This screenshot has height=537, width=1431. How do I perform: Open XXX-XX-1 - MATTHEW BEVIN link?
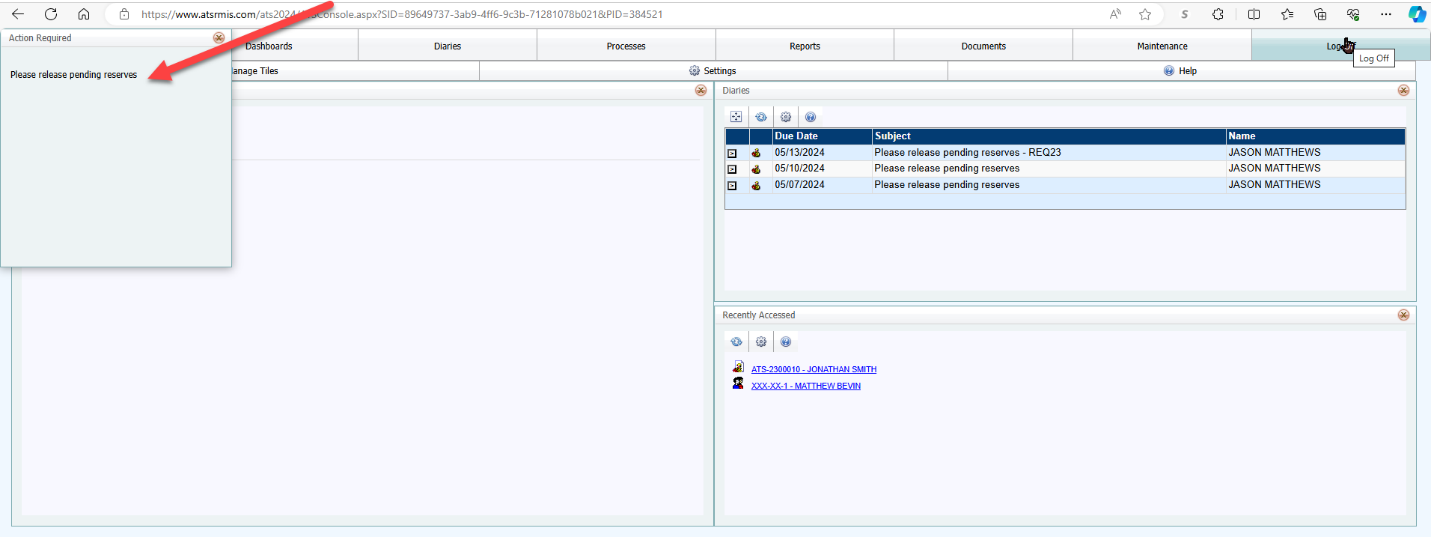(x=805, y=386)
